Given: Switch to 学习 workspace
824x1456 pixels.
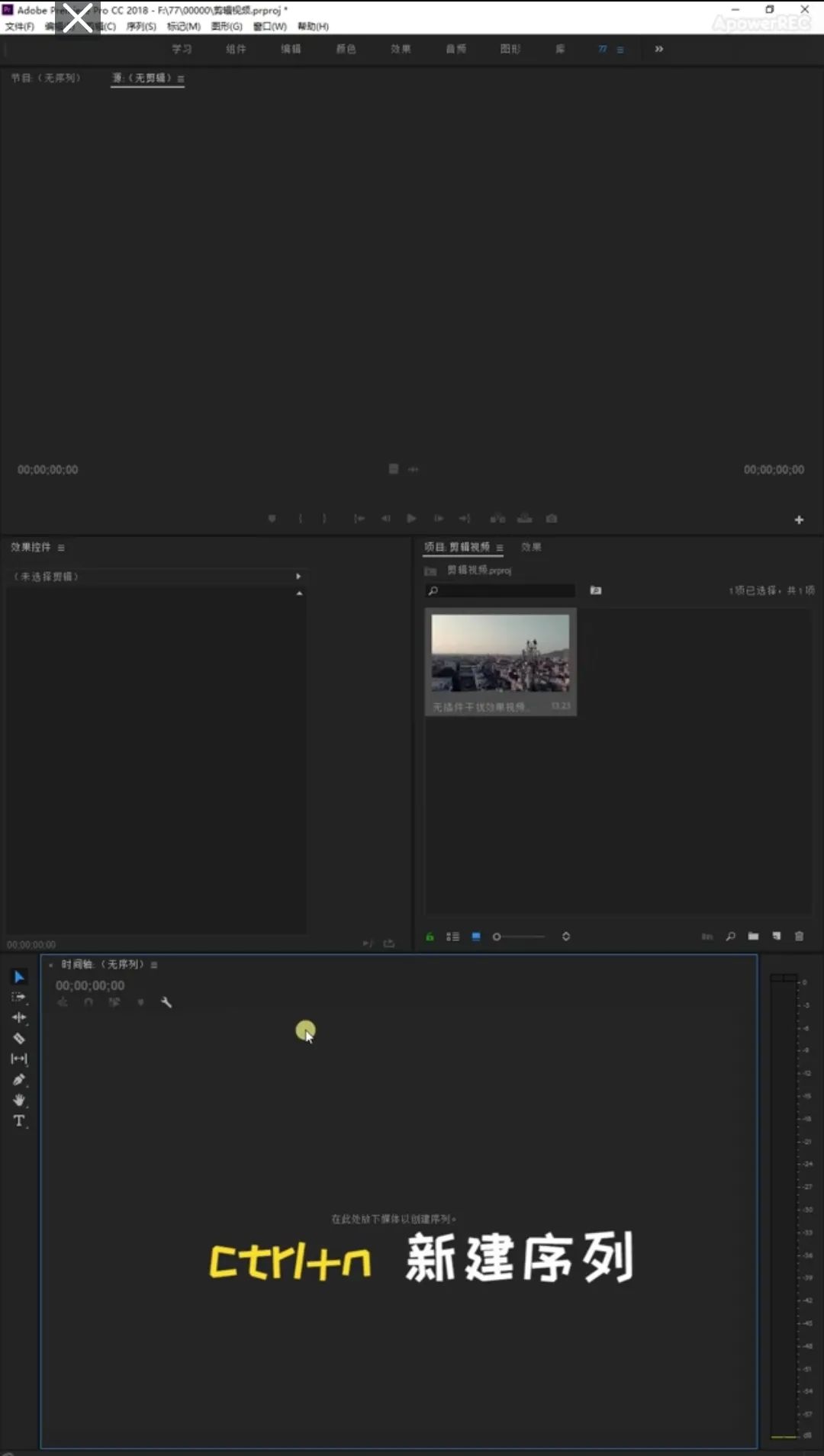Looking at the screenshot, I should (x=182, y=49).
